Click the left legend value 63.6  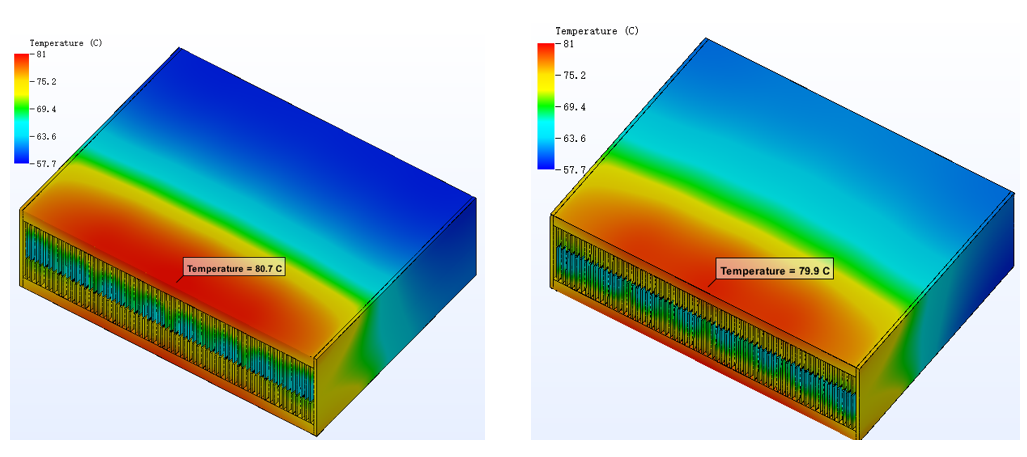click(46, 137)
